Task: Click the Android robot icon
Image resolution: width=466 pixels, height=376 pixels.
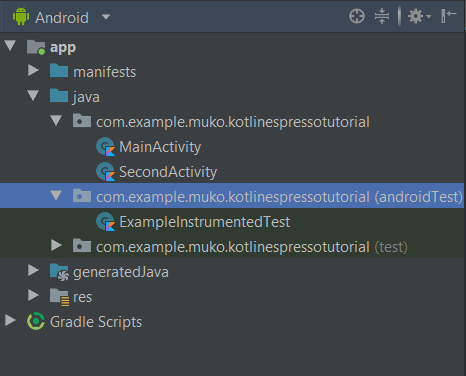Action: coord(21,16)
